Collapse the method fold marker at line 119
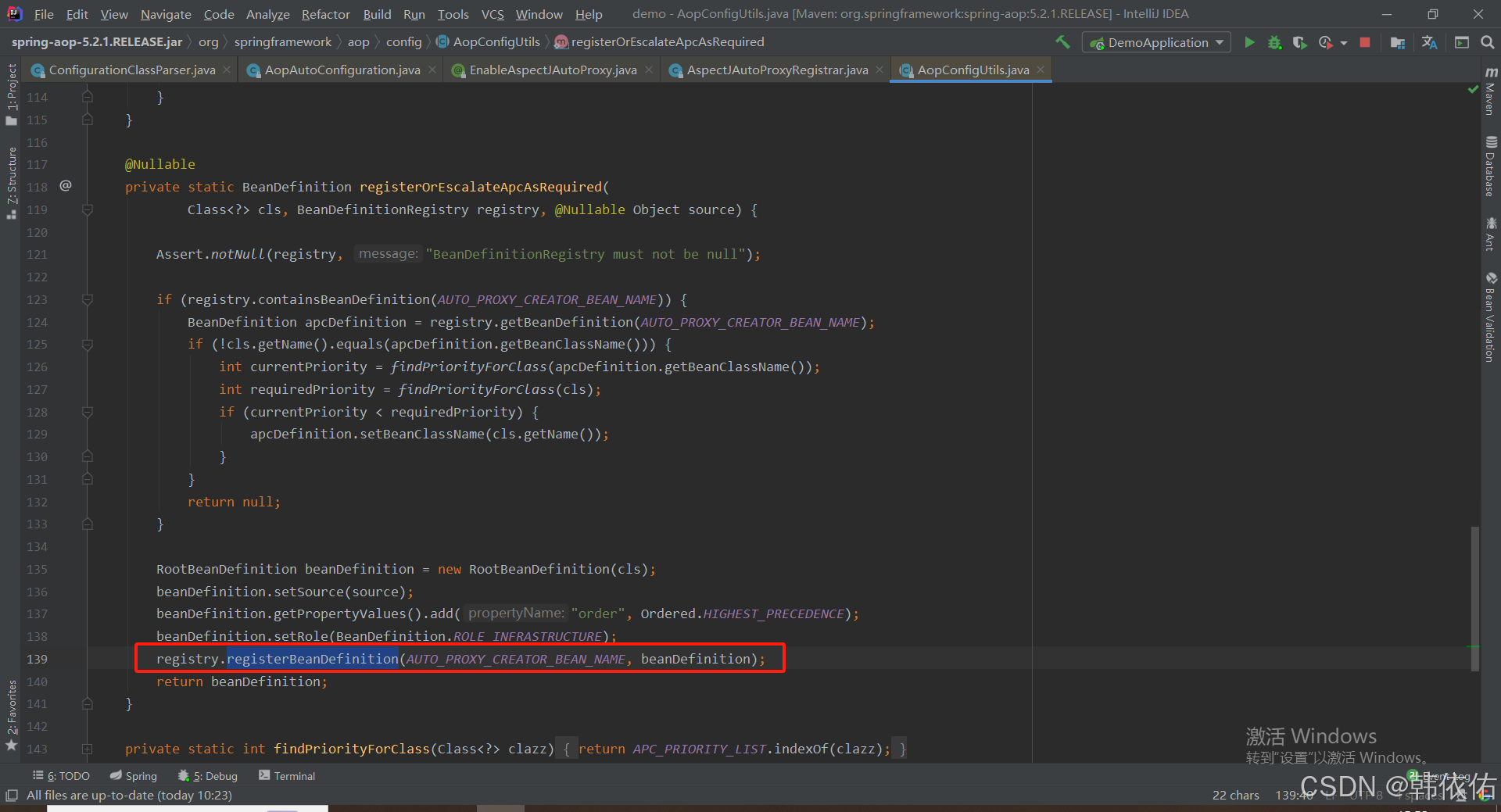 coord(88,209)
